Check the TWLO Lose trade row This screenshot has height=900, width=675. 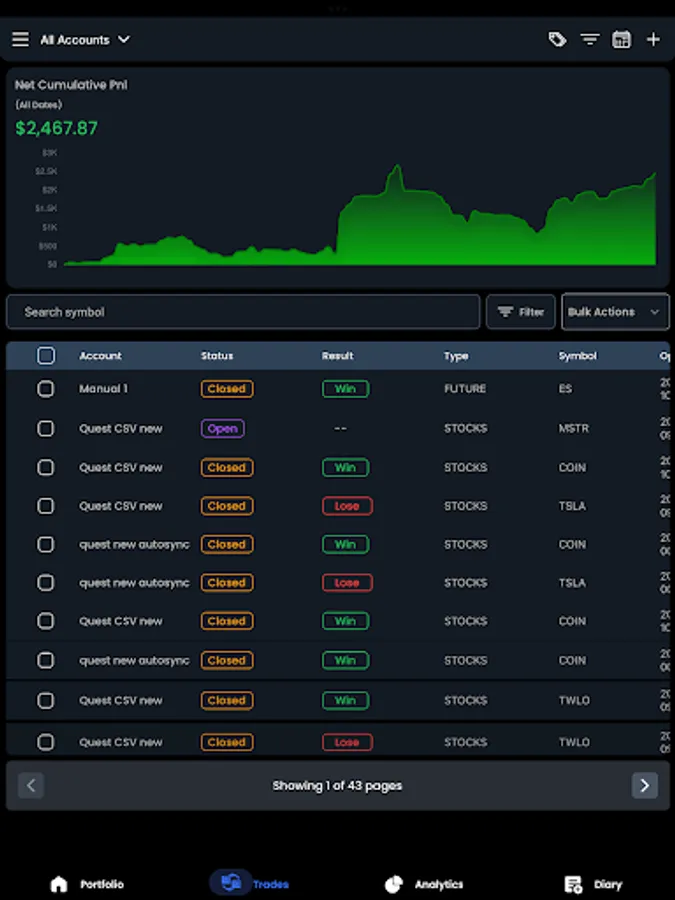[x=46, y=742]
